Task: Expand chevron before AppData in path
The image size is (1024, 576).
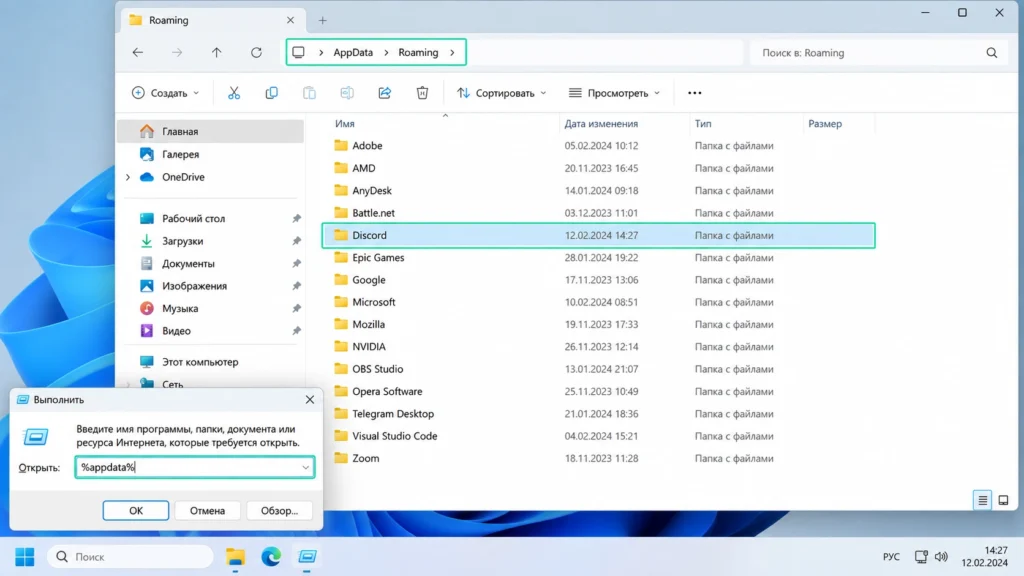Action: [x=321, y=52]
